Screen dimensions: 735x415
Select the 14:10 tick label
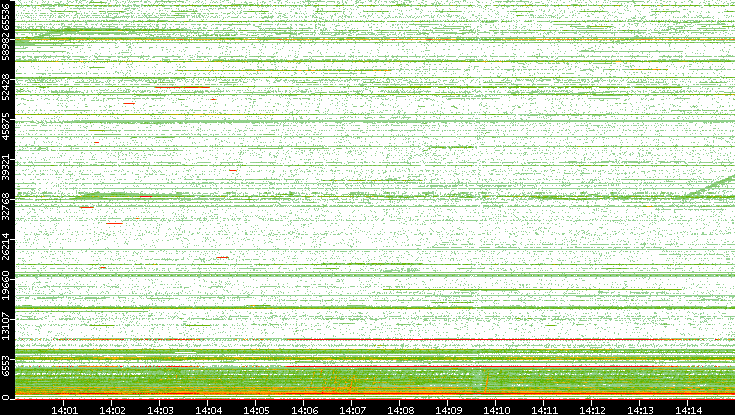(x=496, y=410)
